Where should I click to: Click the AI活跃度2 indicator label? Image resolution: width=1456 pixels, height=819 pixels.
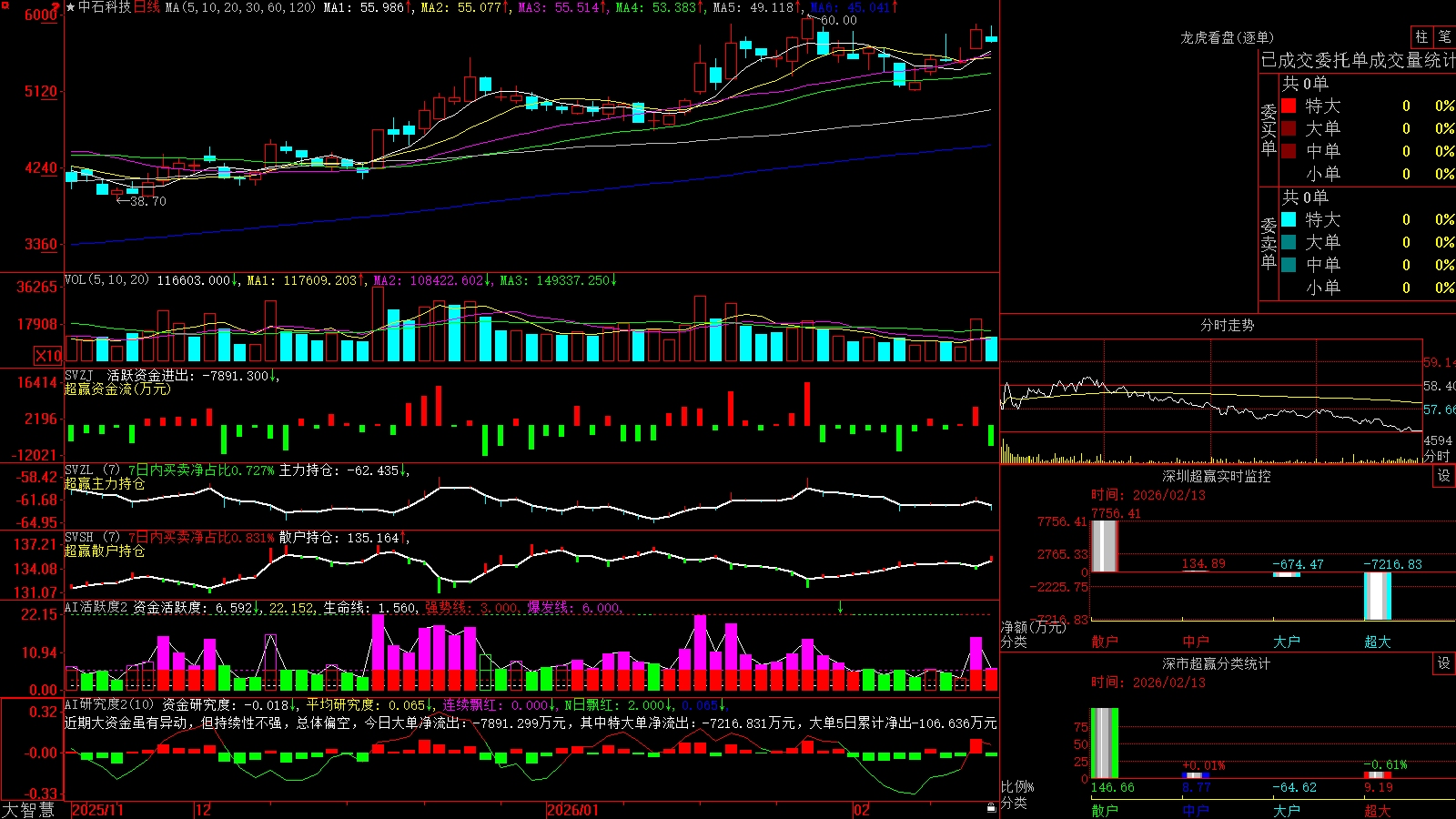[96, 607]
